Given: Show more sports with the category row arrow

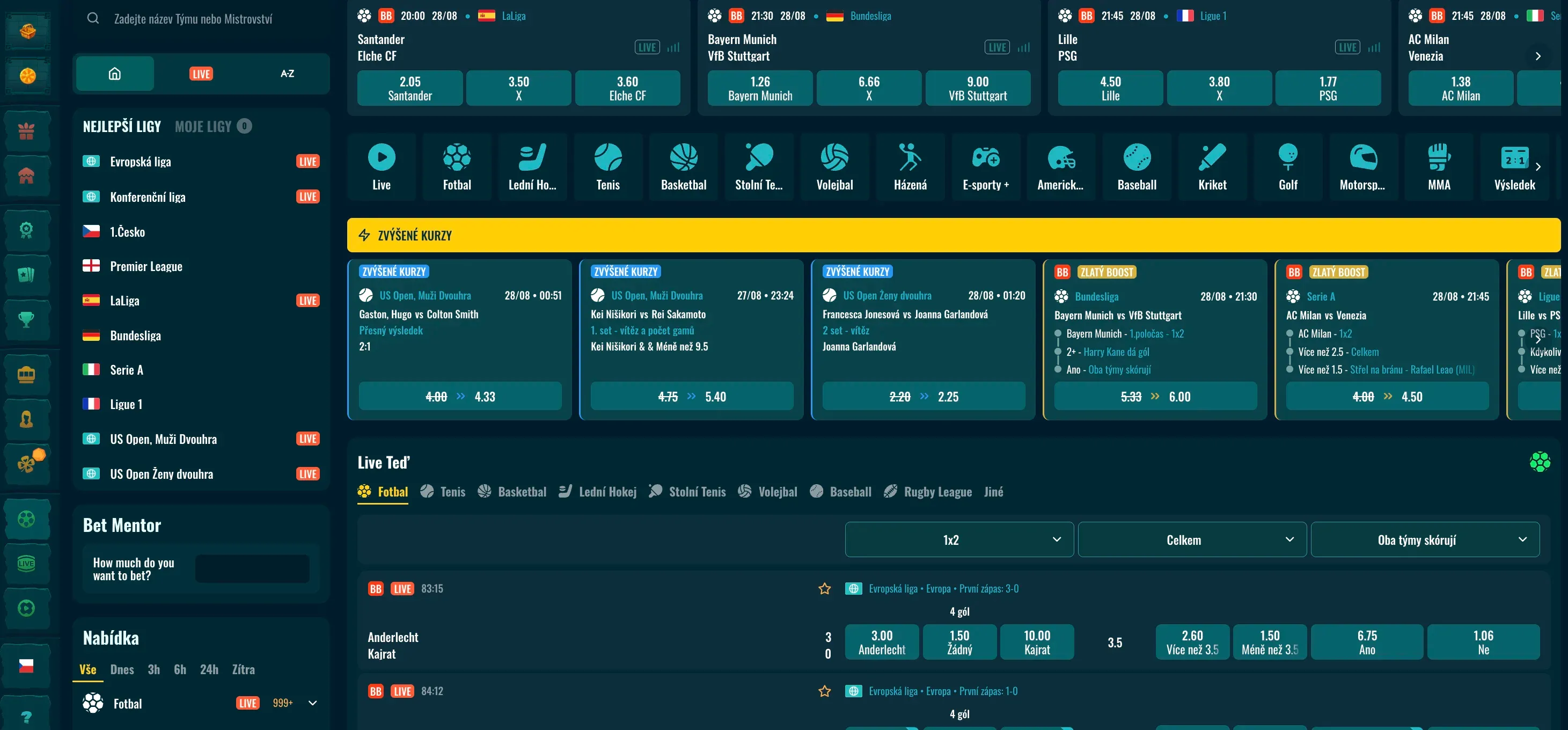Looking at the screenshot, I should [1538, 166].
